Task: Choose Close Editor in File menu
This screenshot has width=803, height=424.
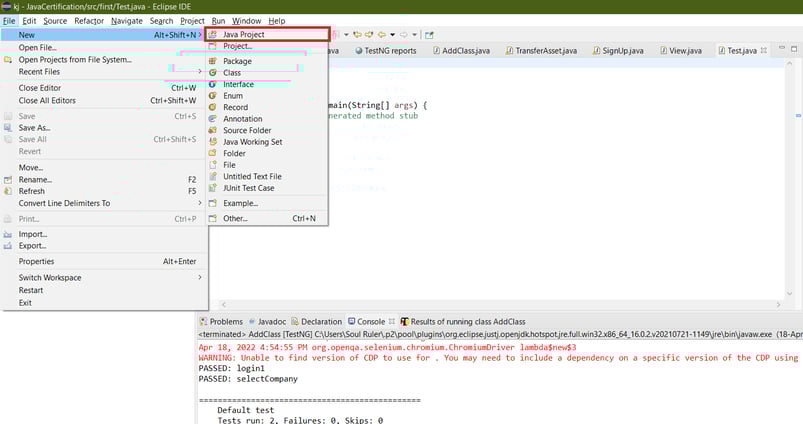Action: [104, 88]
